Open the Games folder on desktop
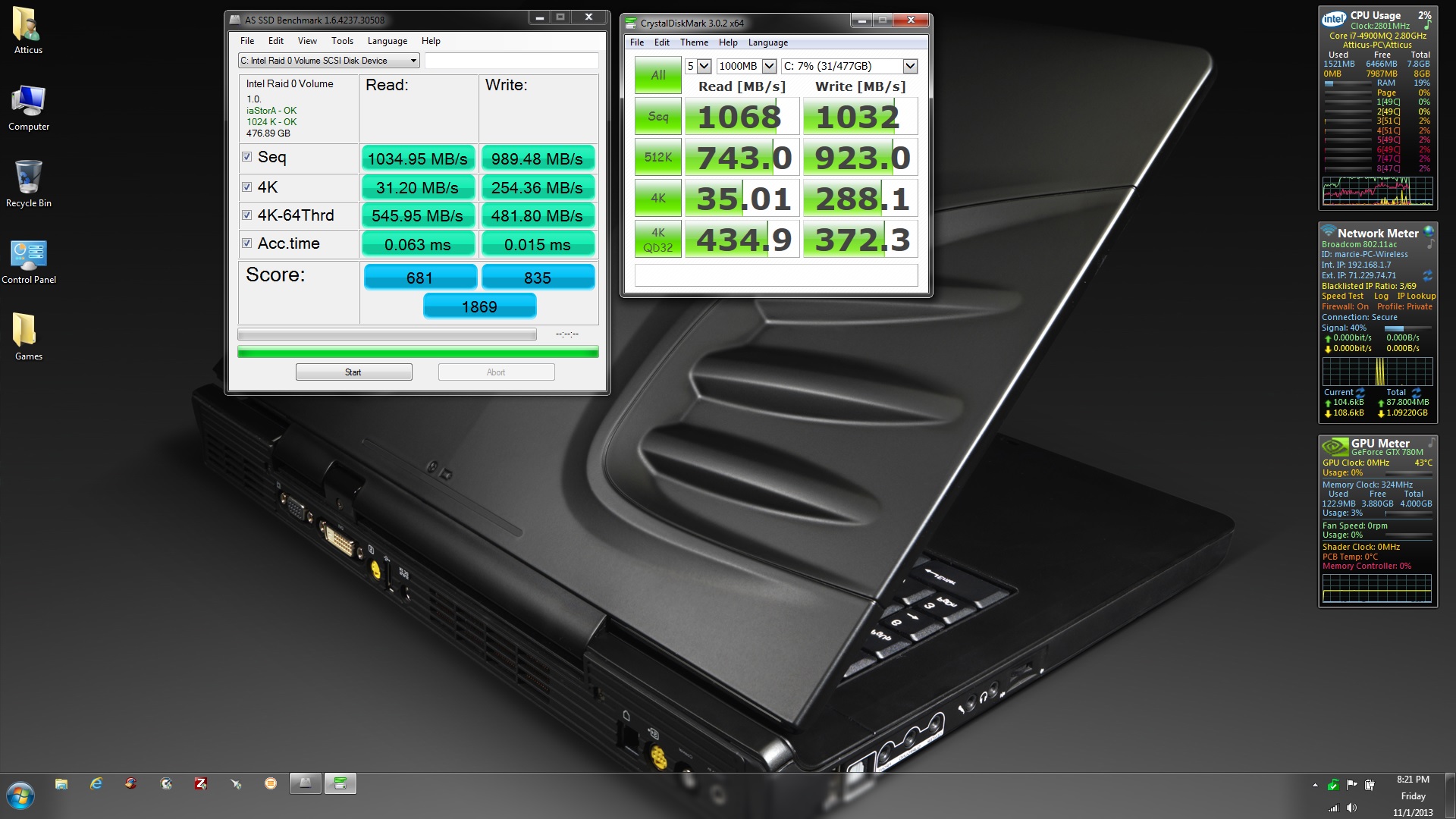This screenshot has width=1456, height=819. coord(28,337)
